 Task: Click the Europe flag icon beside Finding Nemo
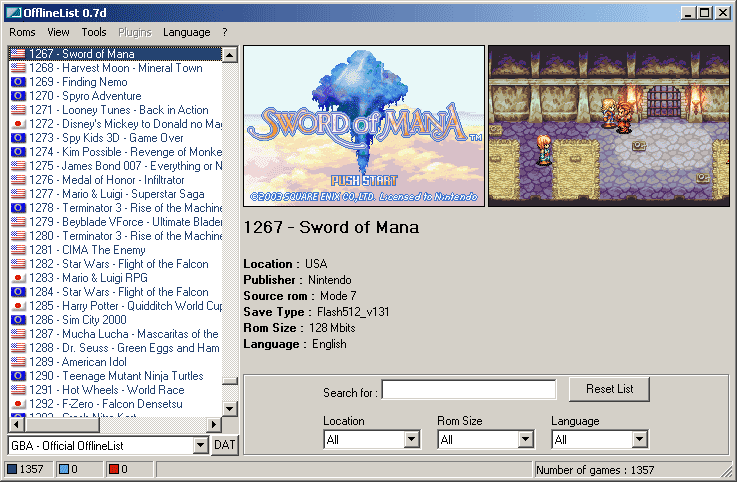point(18,82)
